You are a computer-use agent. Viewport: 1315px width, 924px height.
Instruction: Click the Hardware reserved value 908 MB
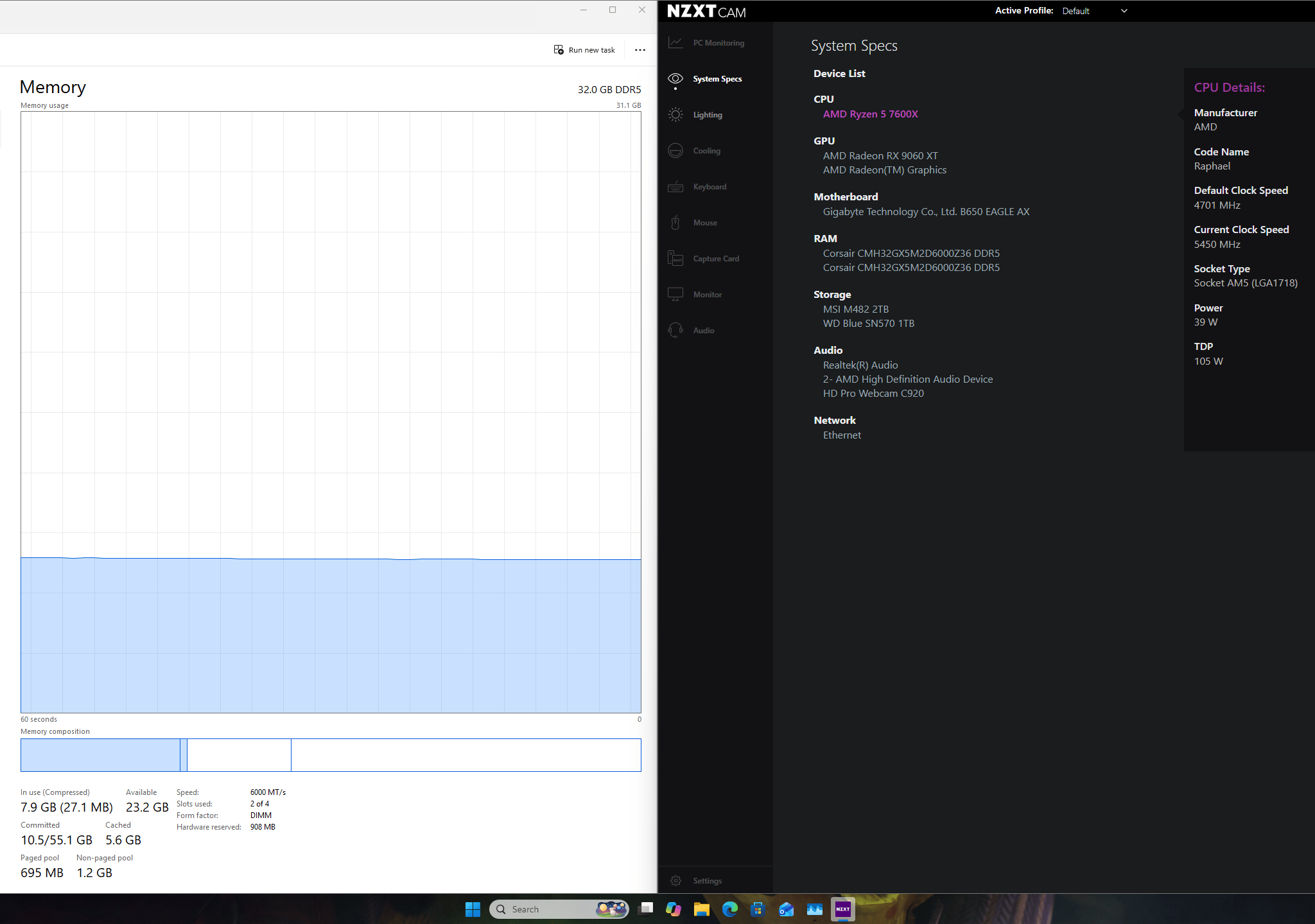(x=263, y=827)
